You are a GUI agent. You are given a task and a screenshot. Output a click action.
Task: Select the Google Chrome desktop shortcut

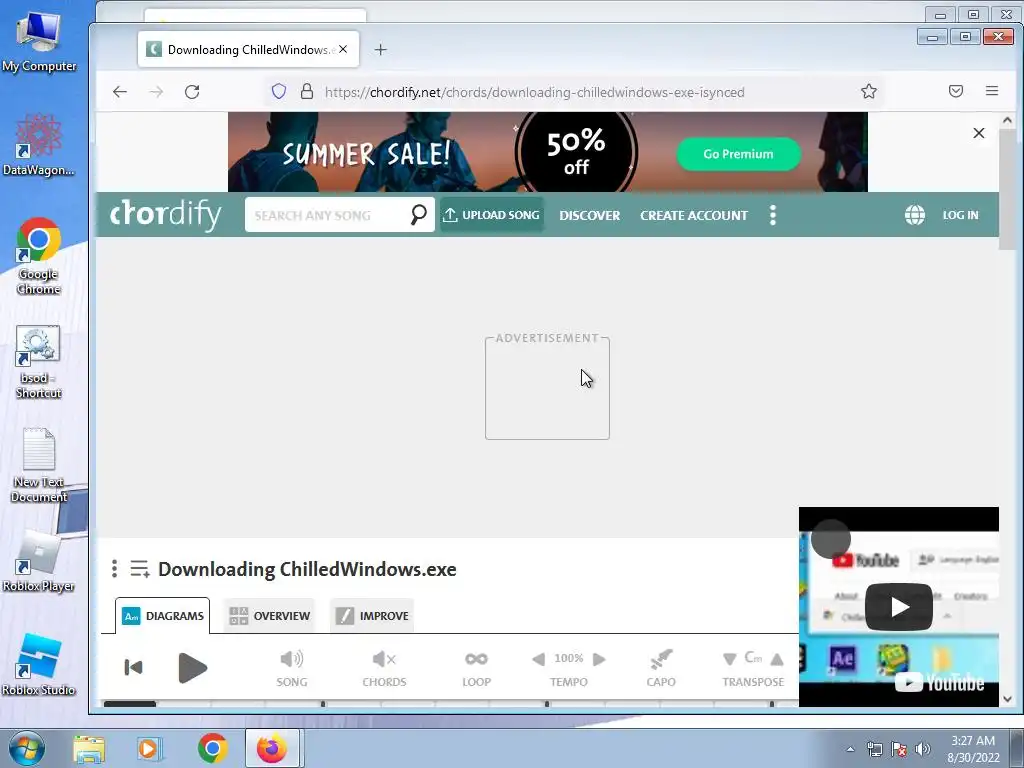[x=39, y=256]
